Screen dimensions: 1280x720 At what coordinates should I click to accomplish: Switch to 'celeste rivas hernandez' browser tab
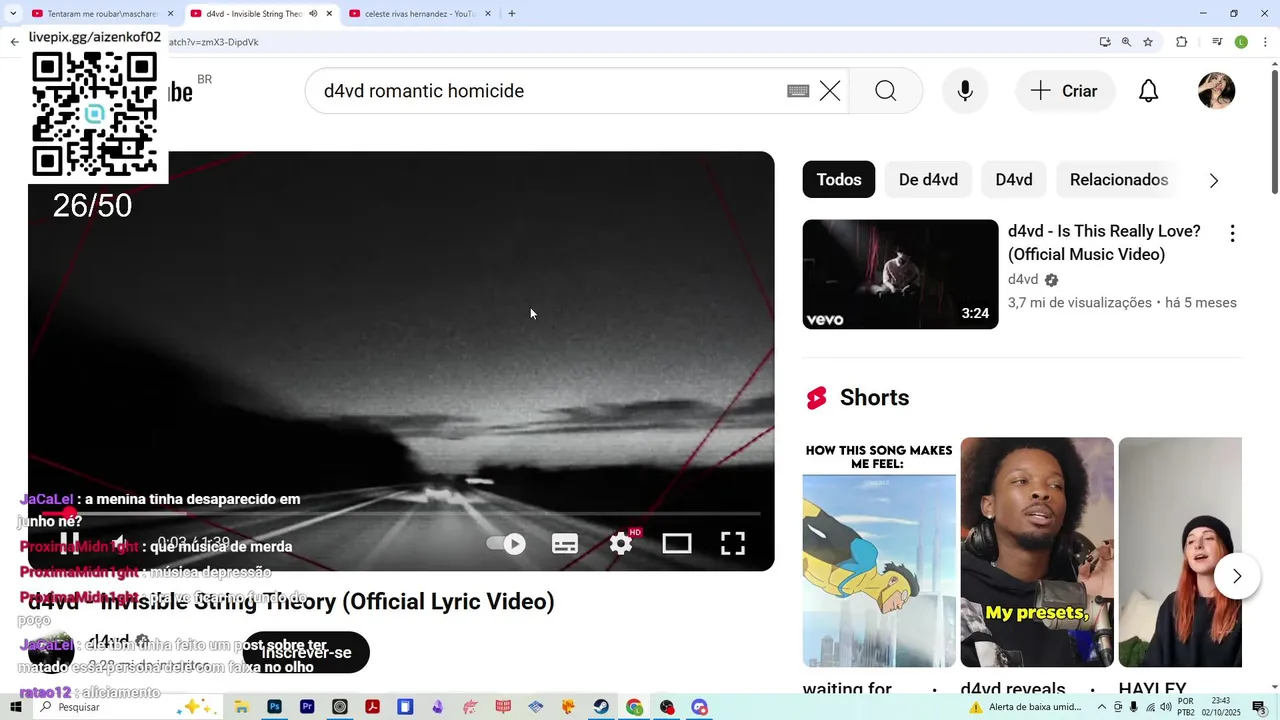(420, 14)
